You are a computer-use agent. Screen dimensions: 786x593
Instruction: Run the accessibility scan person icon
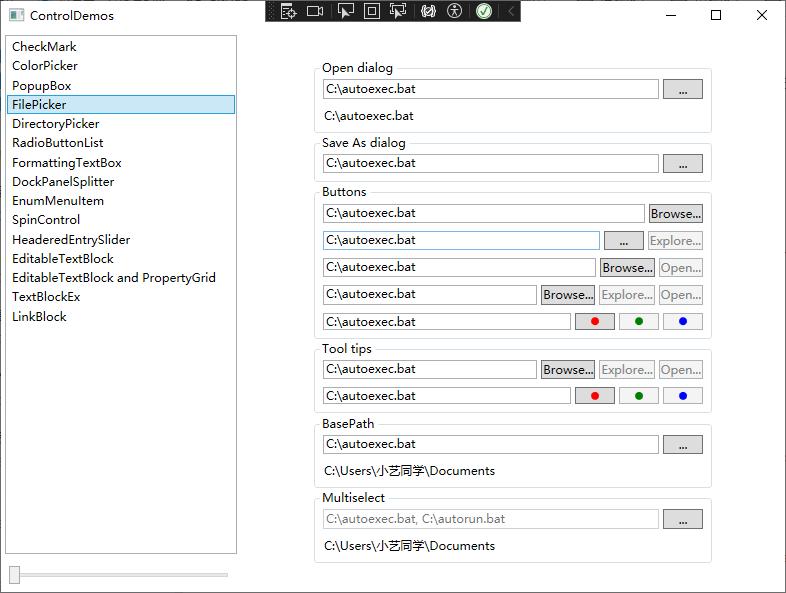(455, 11)
